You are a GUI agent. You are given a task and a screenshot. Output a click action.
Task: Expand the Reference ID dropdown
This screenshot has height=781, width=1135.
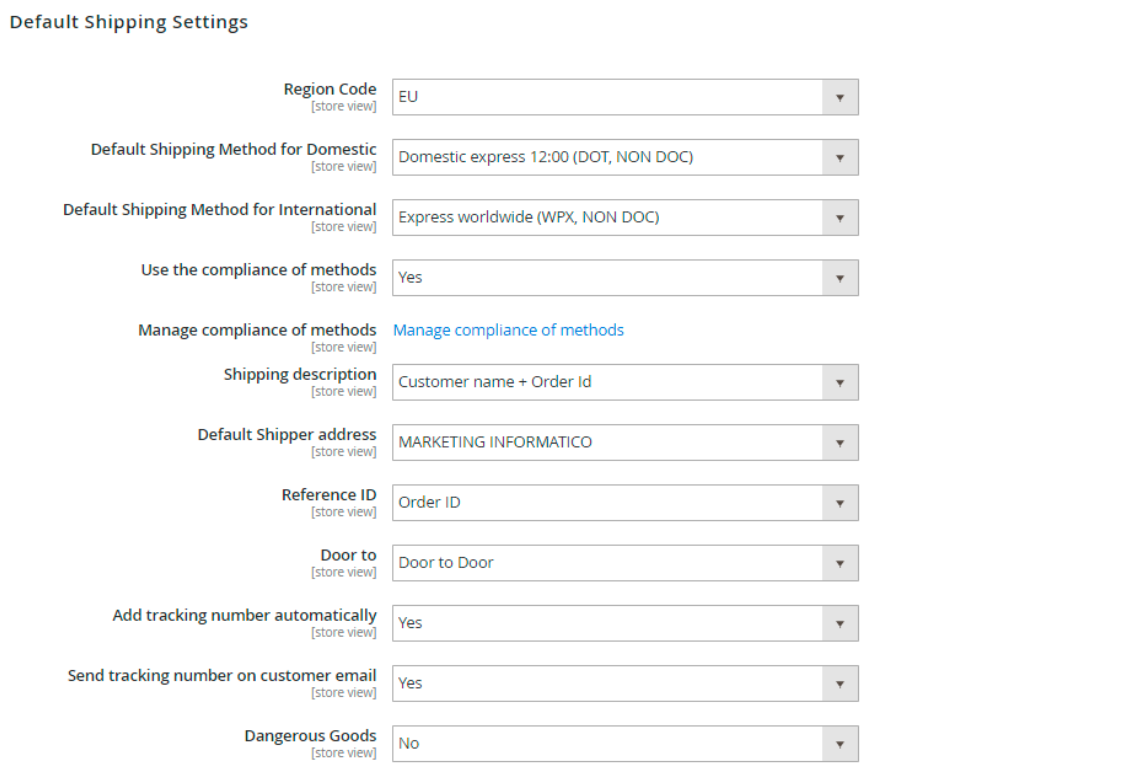coord(625,502)
